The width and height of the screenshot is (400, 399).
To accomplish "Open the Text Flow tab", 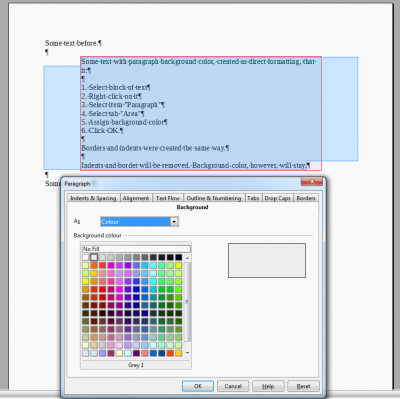I will 168,198.
